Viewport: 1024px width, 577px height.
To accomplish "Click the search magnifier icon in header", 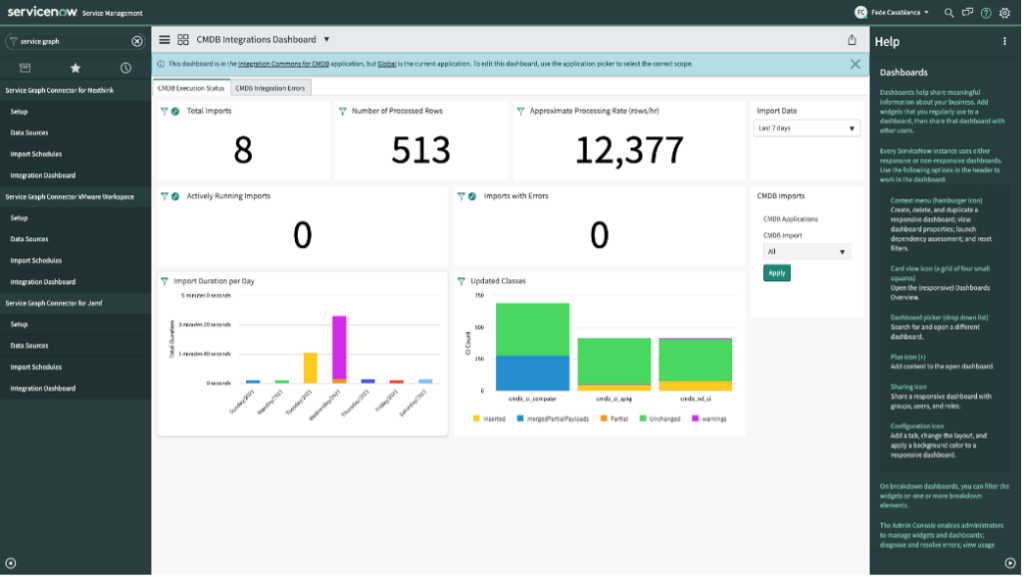I will (949, 13).
